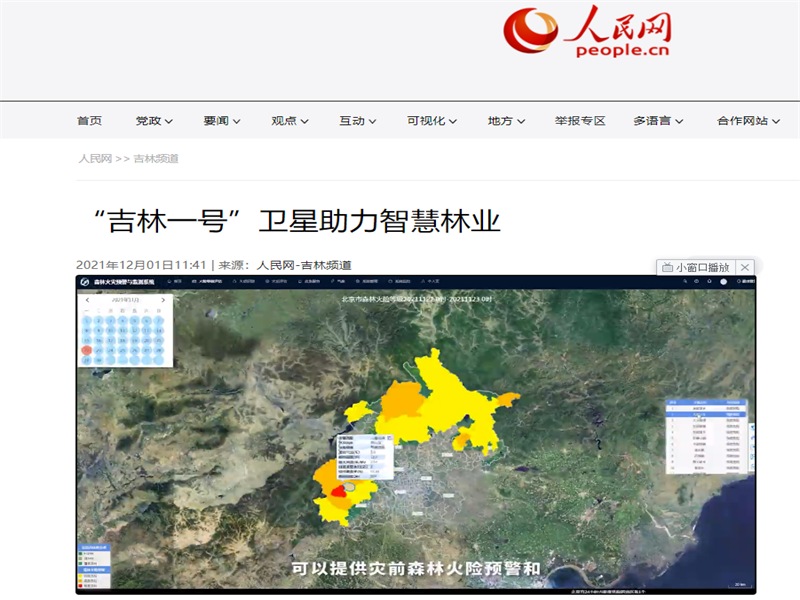Open the 地方 dropdown menu
800x600 pixels.
coord(506,121)
